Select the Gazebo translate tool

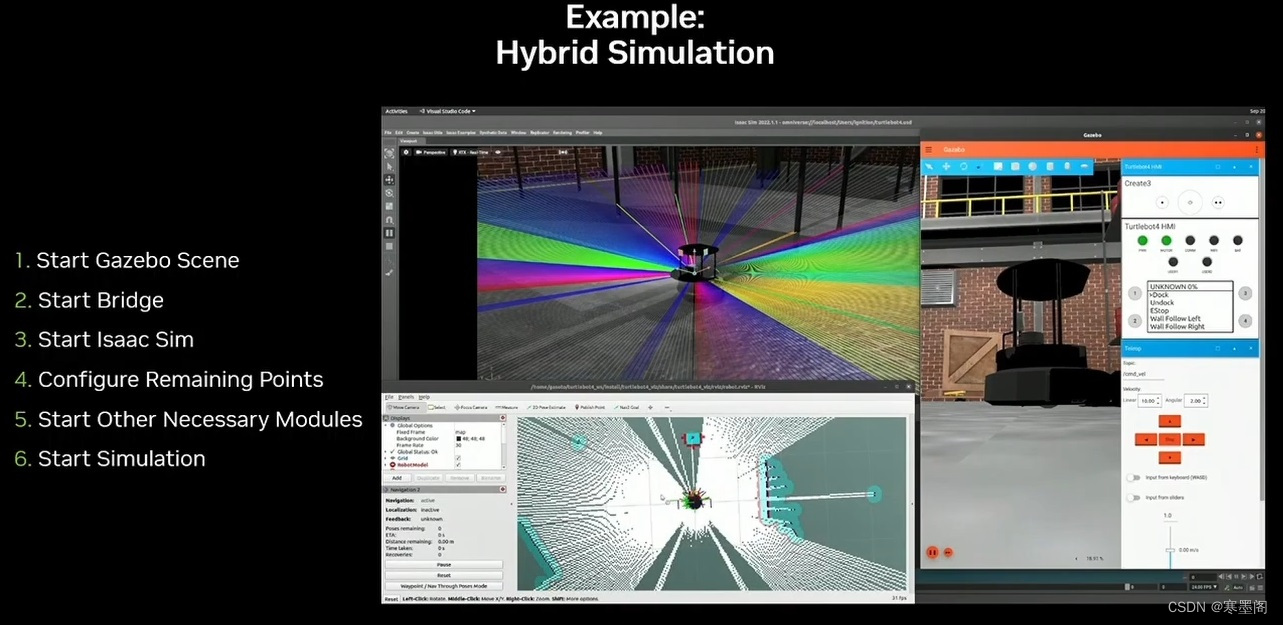click(946, 166)
